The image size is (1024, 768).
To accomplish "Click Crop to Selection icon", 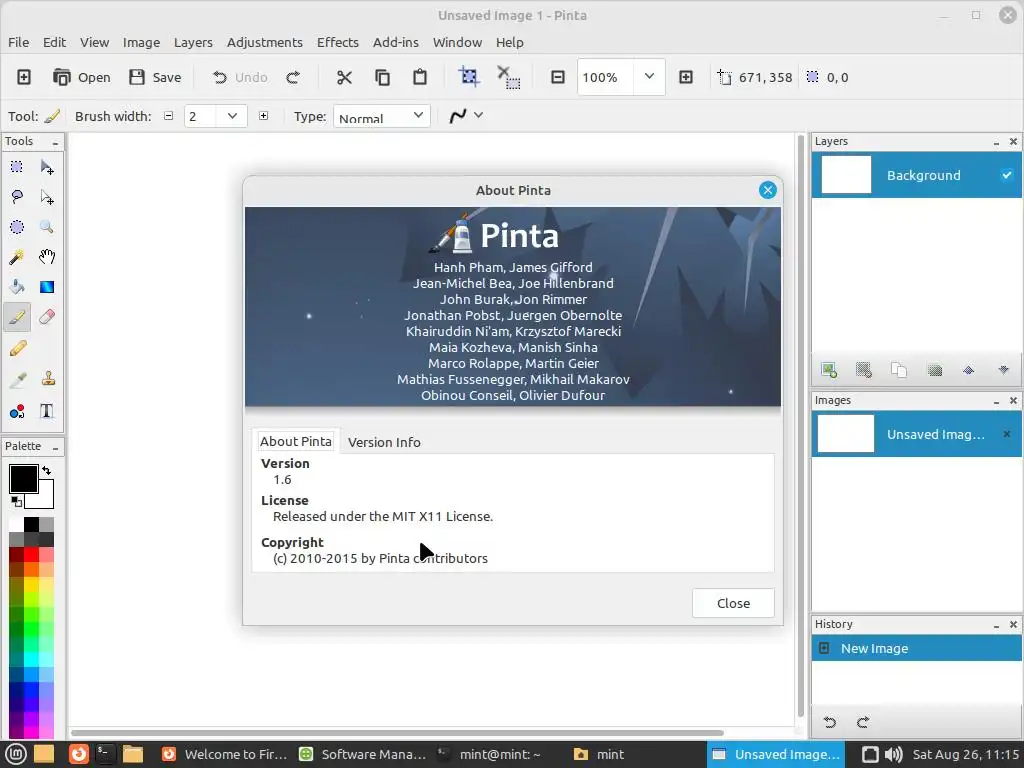I will [469, 77].
